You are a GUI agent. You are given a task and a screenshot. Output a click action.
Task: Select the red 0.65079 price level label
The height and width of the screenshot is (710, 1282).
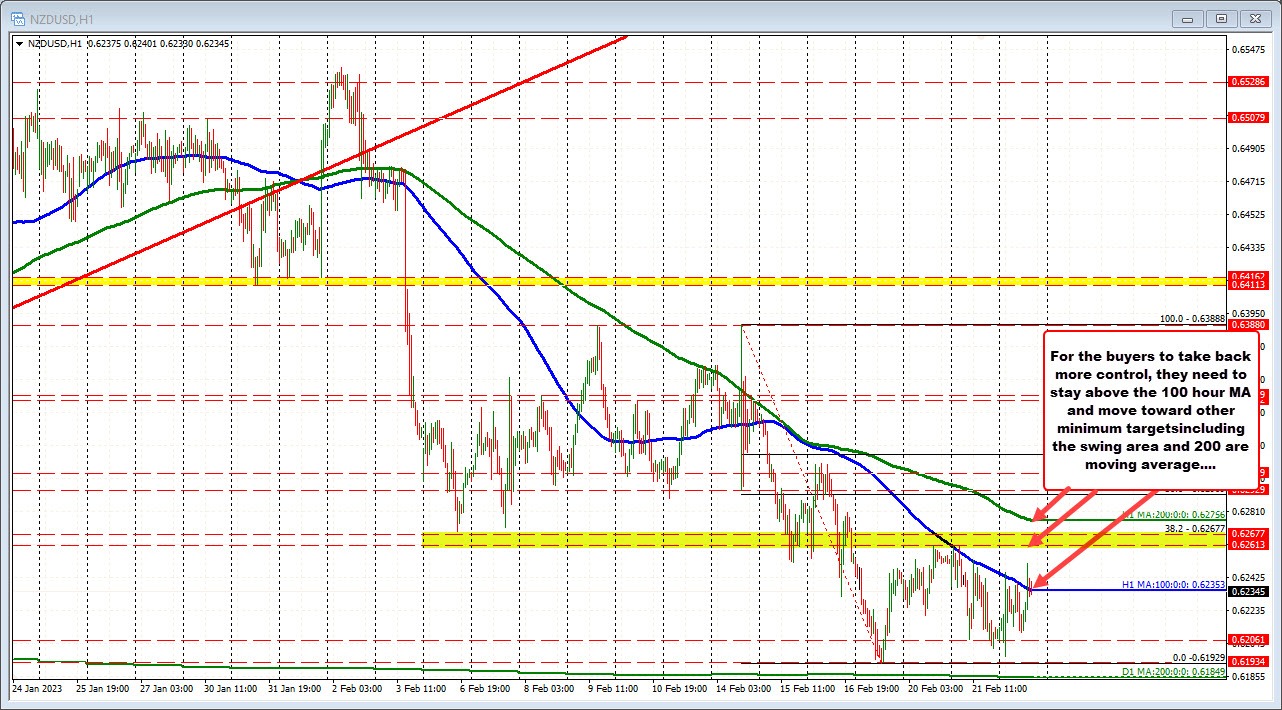click(x=1247, y=117)
